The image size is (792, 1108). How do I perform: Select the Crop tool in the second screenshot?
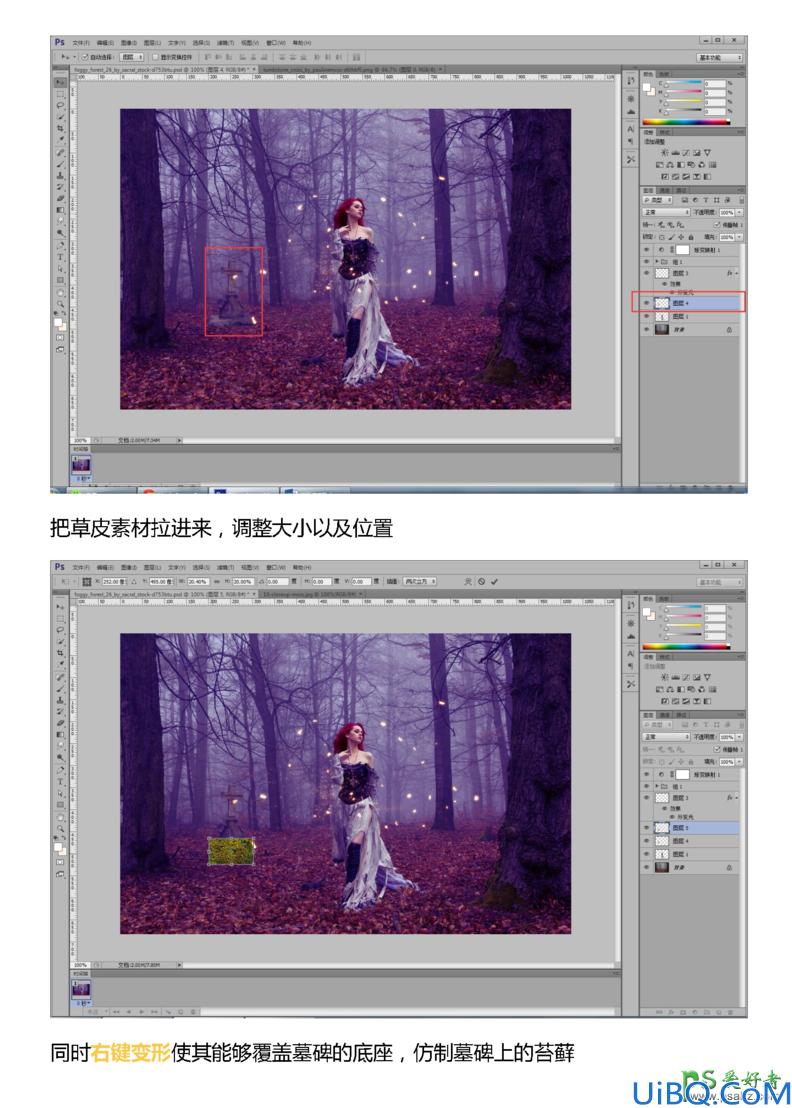pos(60,653)
